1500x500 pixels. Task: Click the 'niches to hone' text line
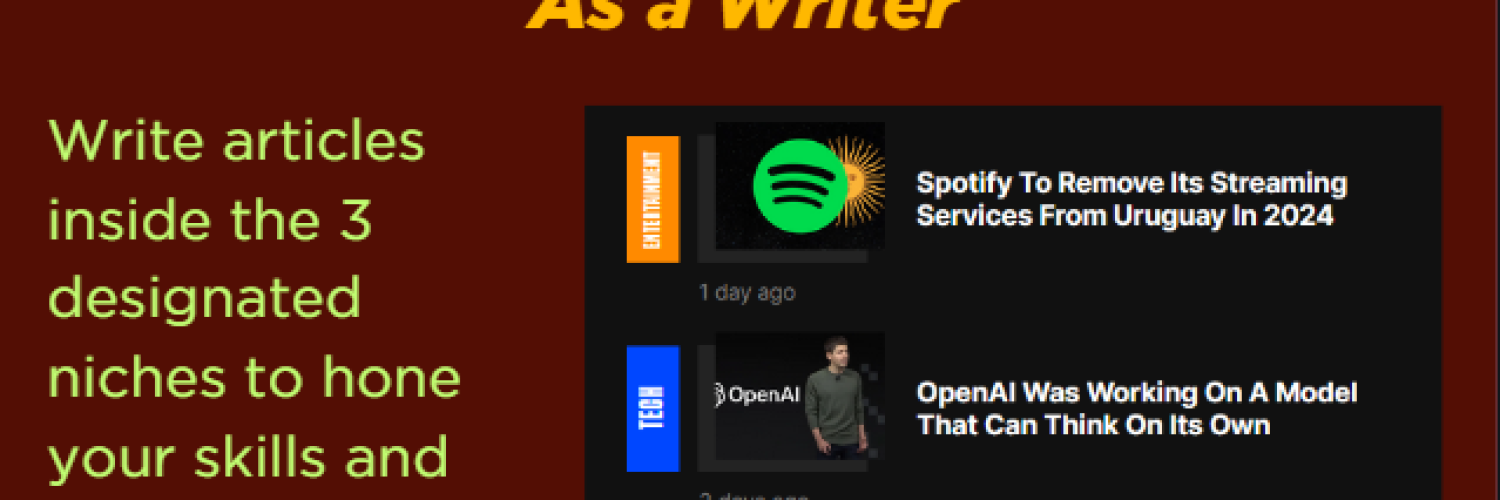pos(254,377)
